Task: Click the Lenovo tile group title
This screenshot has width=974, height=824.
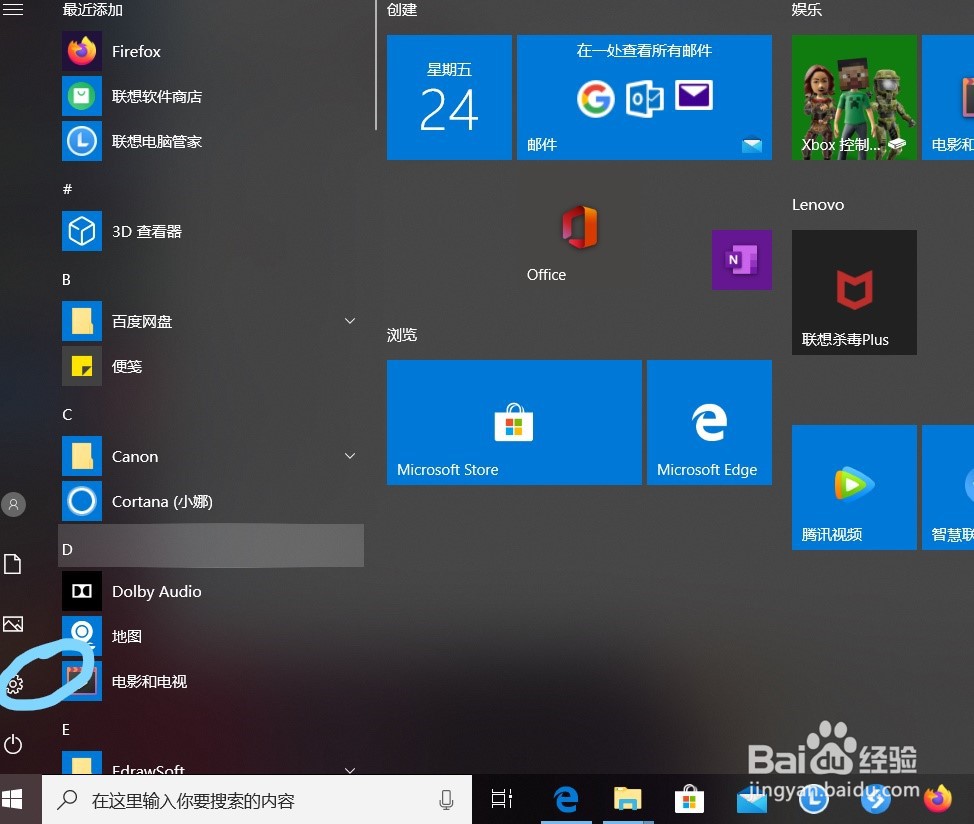Action: [x=818, y=204]
